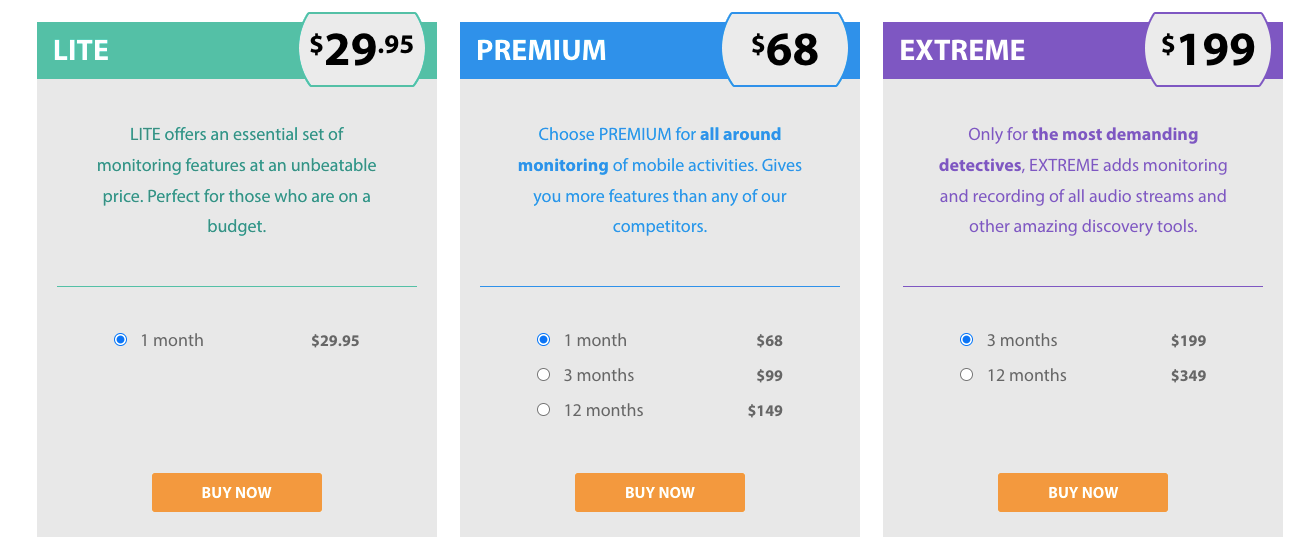Select the LITE 1 month radio button

pos(121,340)
